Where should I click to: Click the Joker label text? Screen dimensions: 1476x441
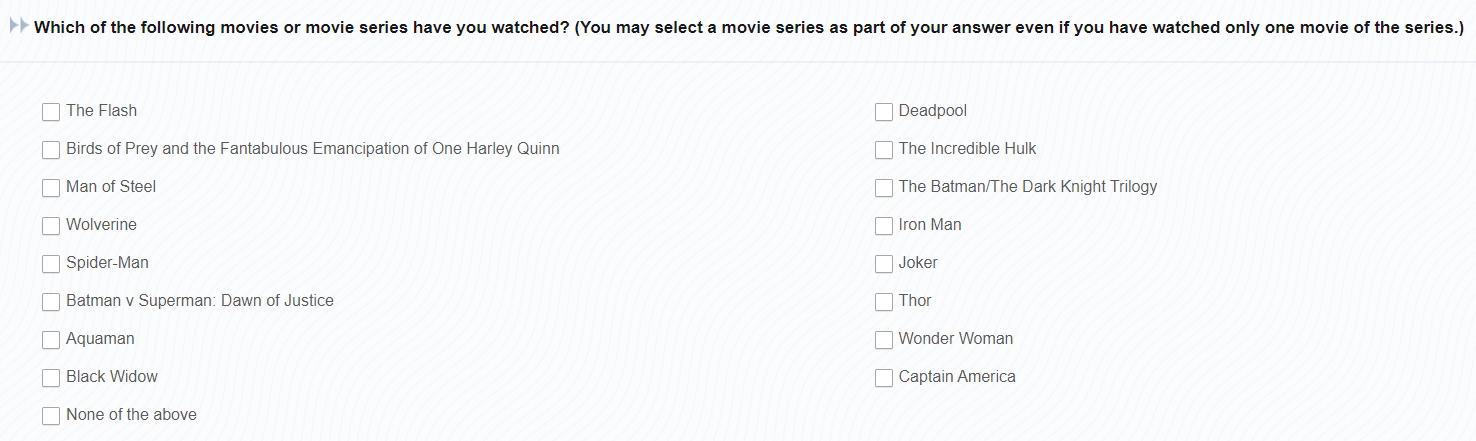point(918,263)
